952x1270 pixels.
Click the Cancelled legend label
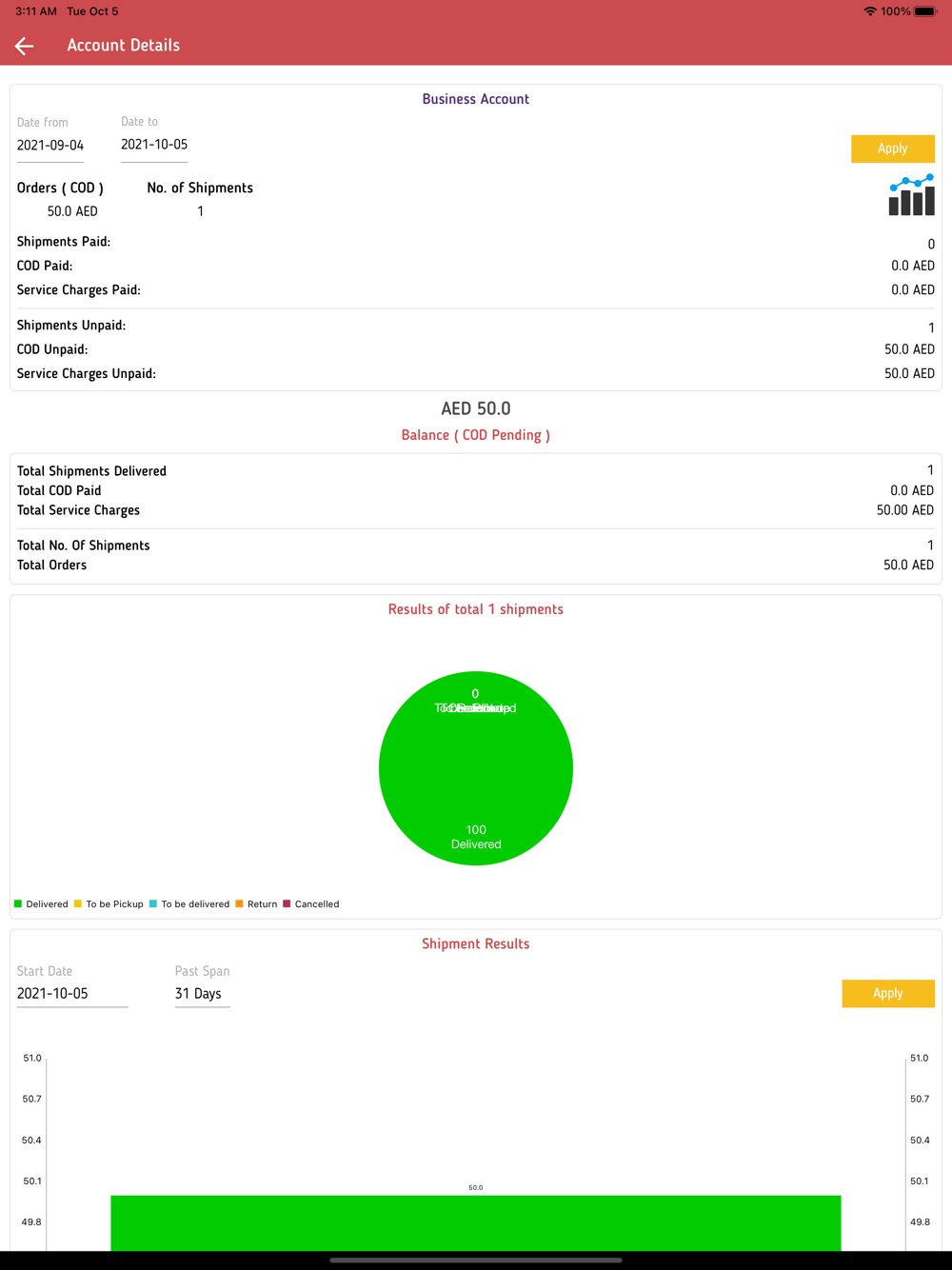[317, 904]
